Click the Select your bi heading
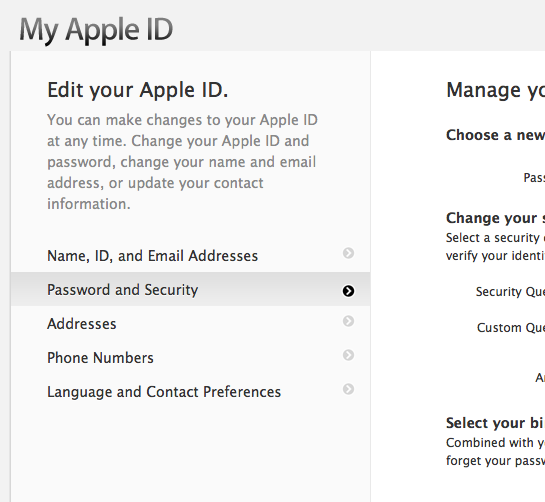This screenshot has width=545, height=502. point(495,423)
